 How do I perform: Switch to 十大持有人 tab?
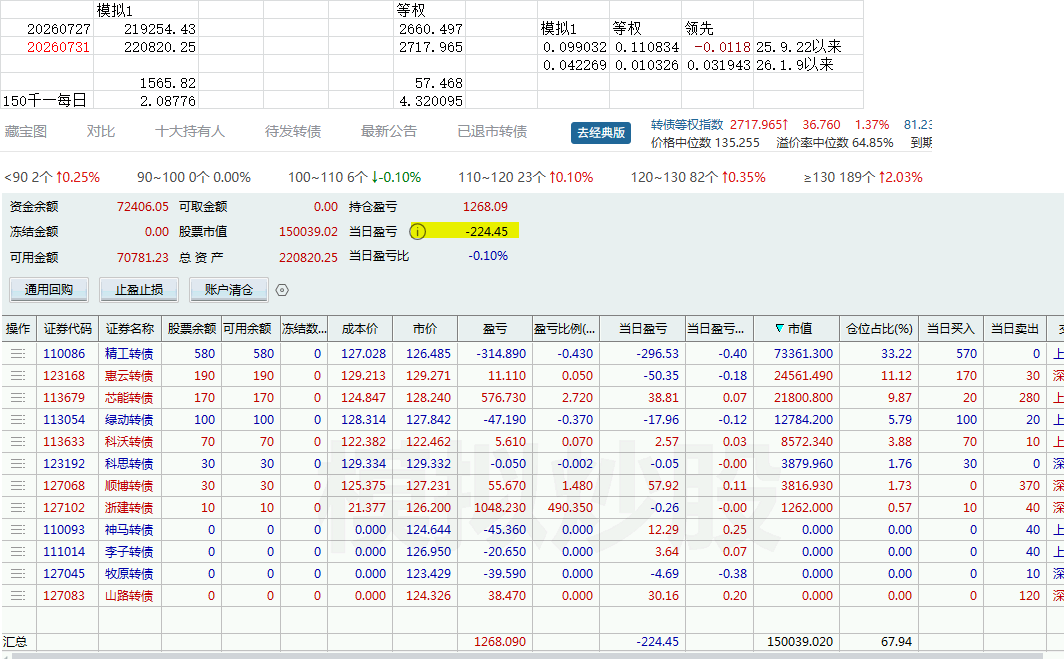(x=190, y=131)
